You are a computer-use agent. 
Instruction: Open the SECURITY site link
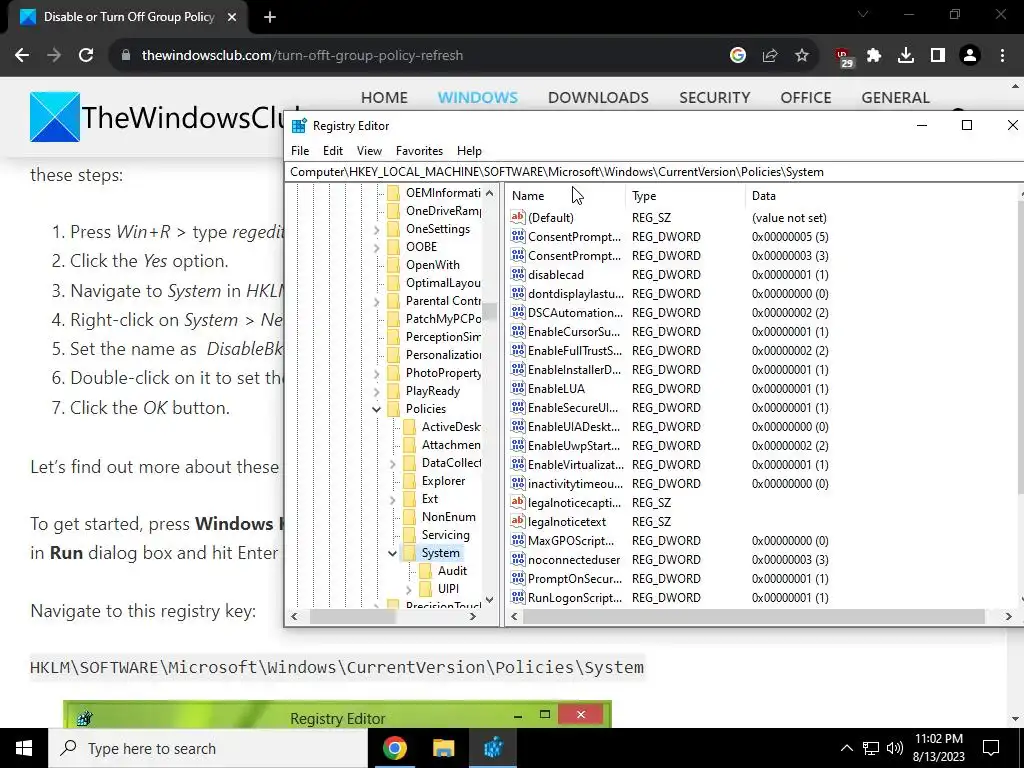coord(714,97)
